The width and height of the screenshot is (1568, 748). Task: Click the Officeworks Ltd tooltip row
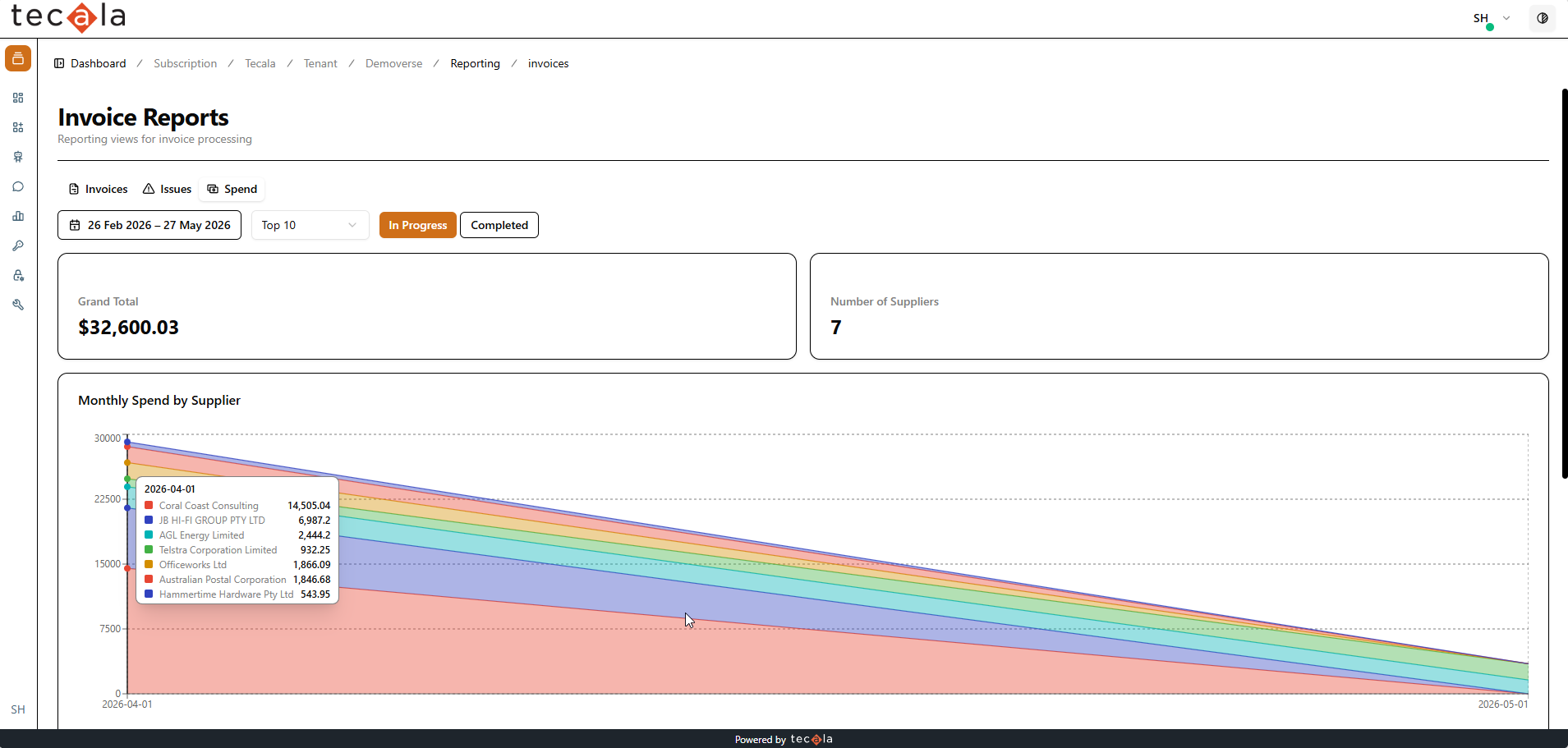pos(237,565)
